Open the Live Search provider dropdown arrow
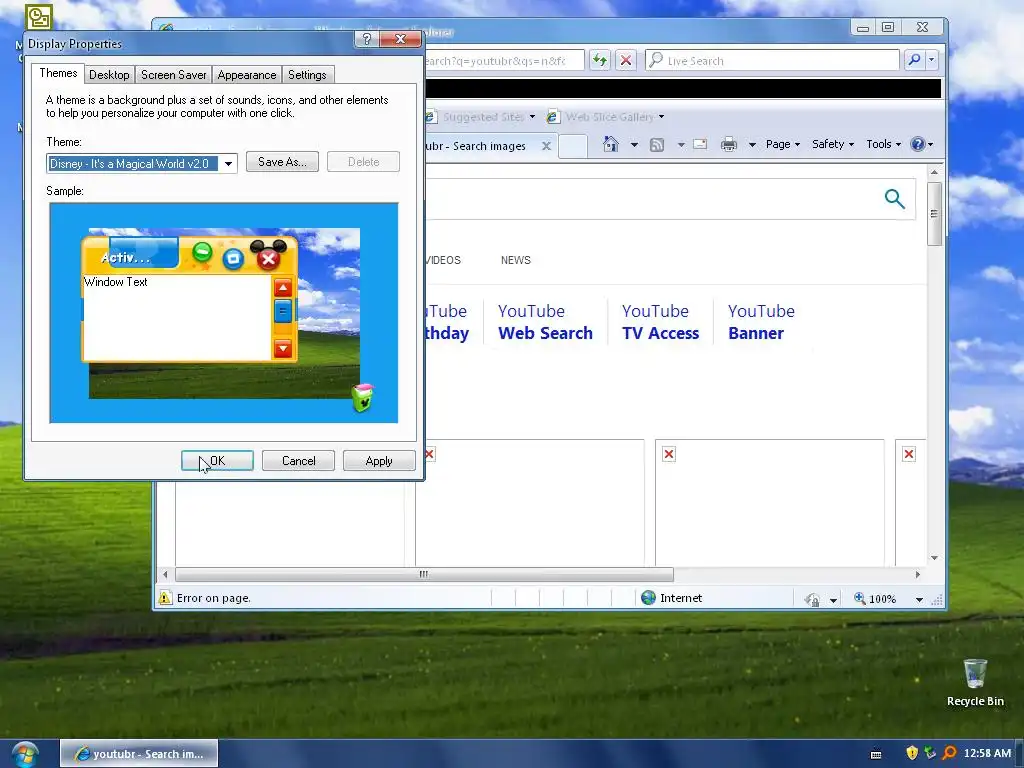Image resolution: width=1024 pixels, height=768 pixels. click(932, 60)
